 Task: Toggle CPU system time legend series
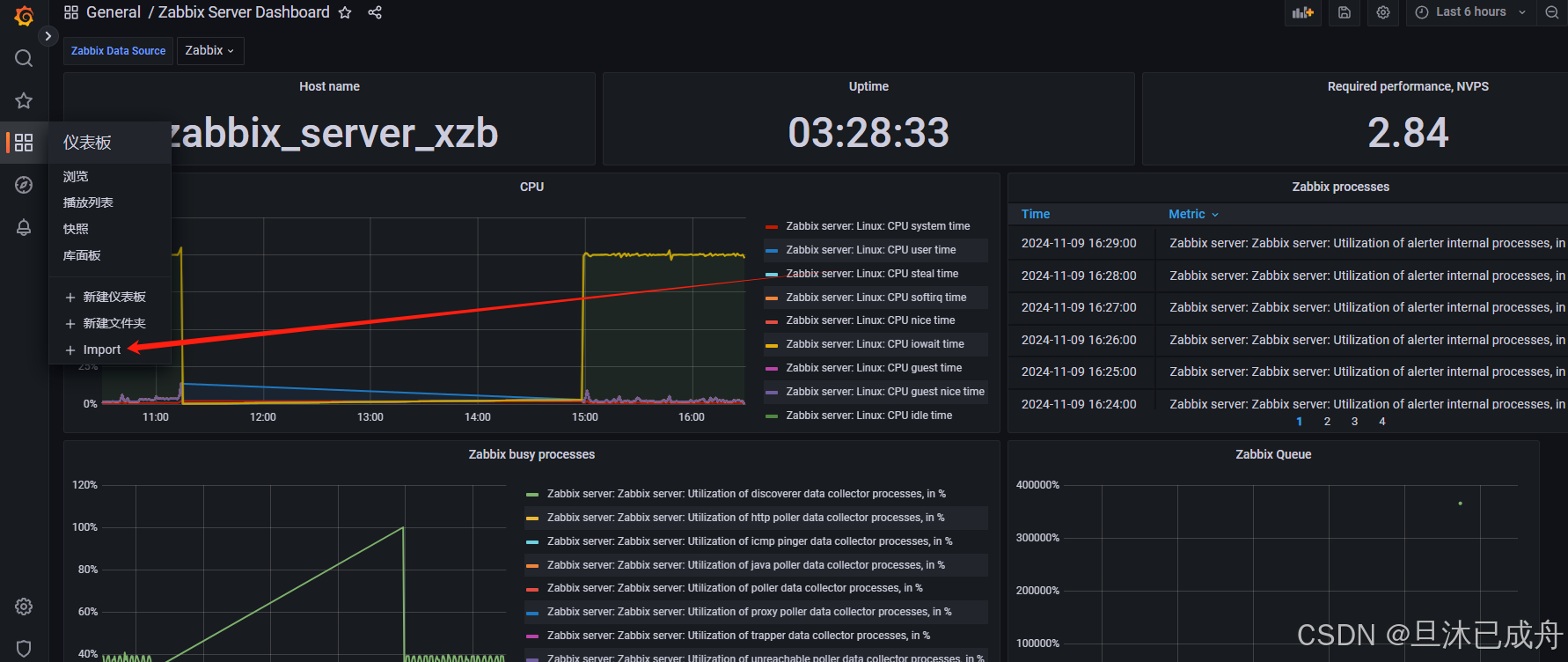coord(877,226)
